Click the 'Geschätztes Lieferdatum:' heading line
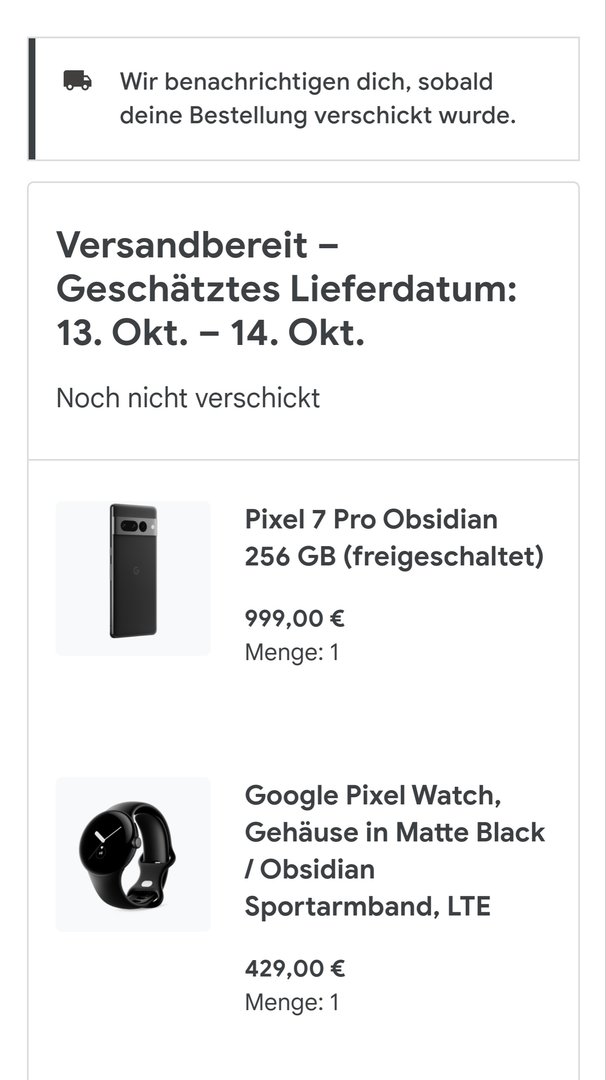This screenshot has height=1080, width=606. [286, 289]
